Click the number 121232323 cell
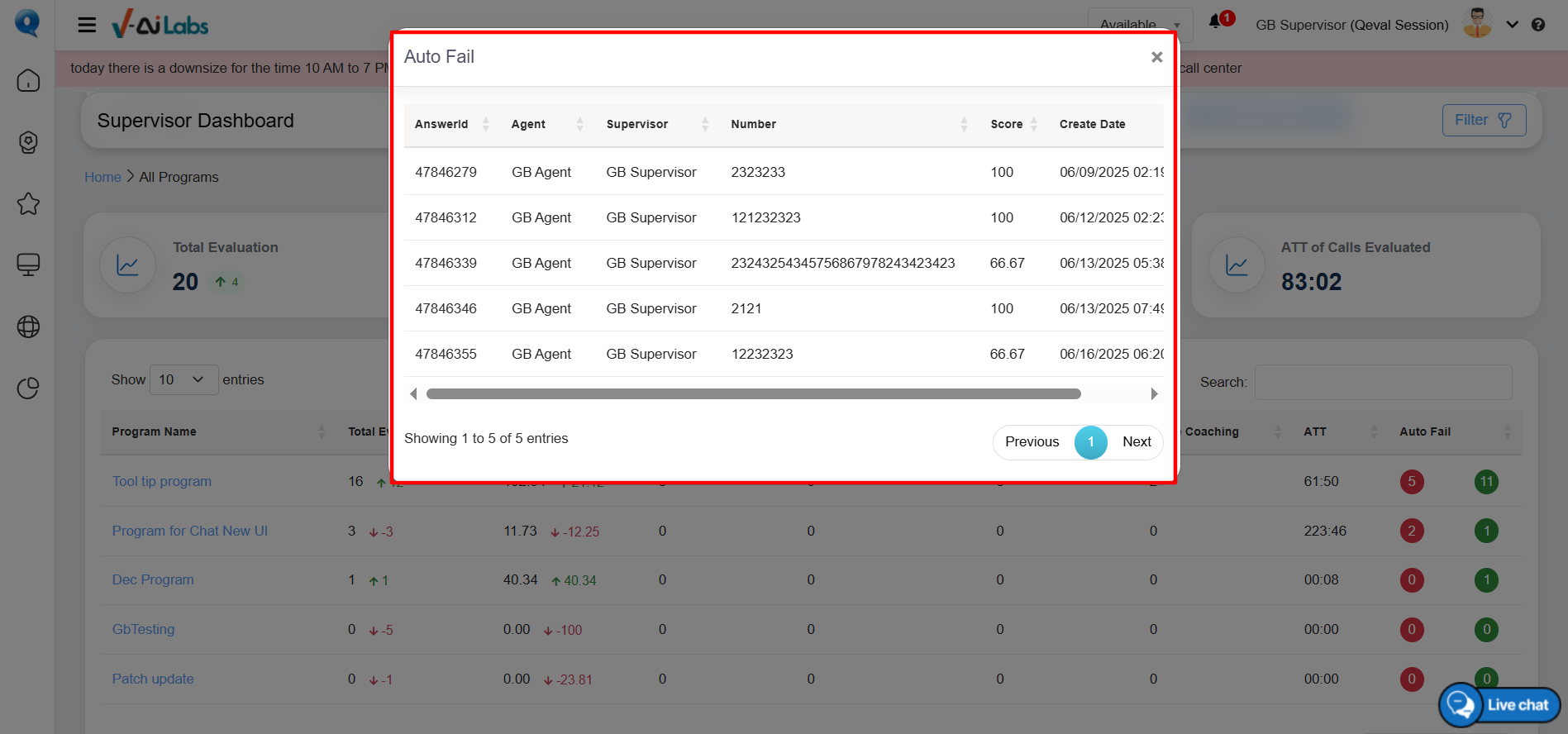 pyautogui.click(x=766, y=217)
